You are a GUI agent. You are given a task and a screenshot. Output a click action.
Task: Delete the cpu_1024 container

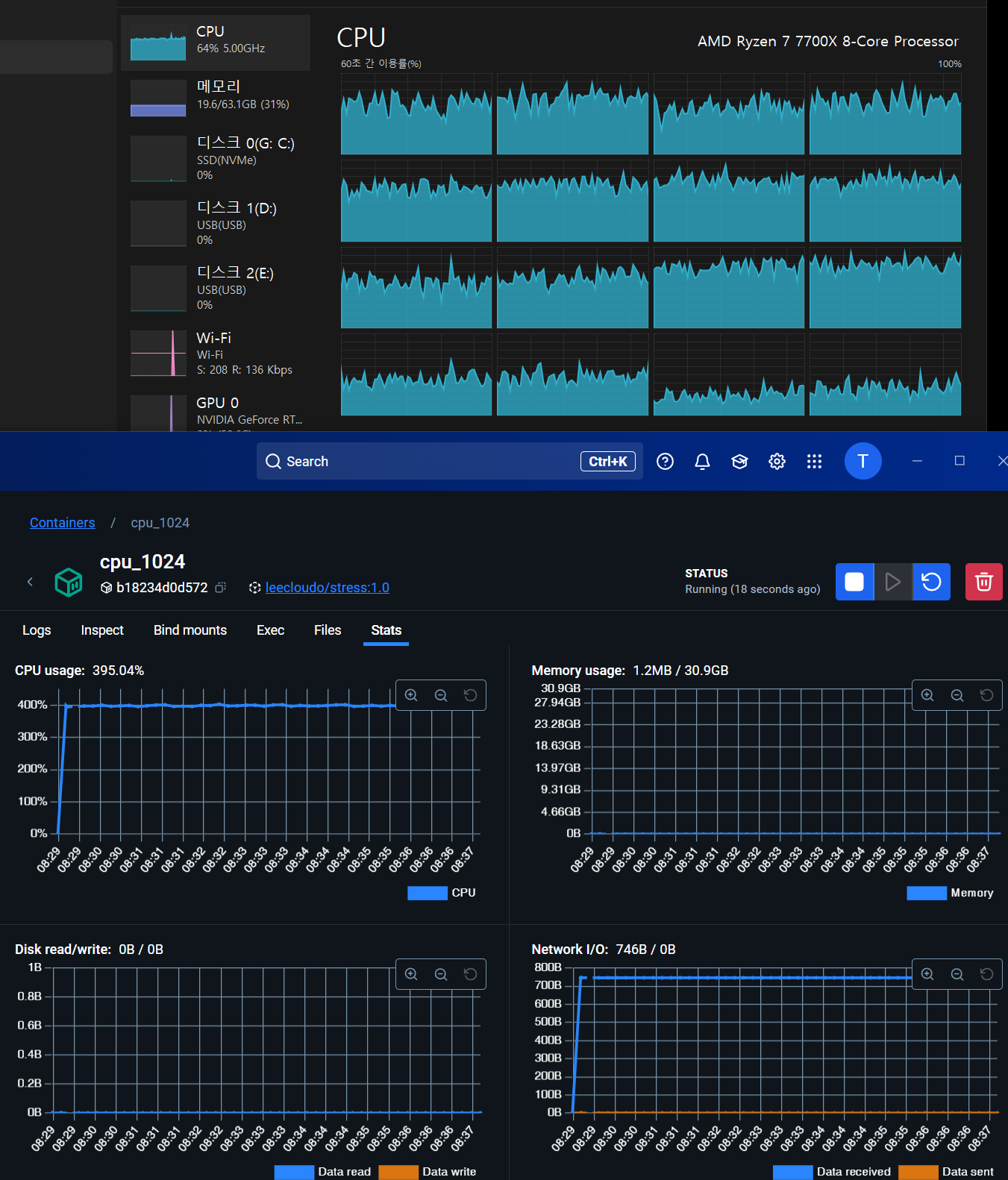[983, 582]
